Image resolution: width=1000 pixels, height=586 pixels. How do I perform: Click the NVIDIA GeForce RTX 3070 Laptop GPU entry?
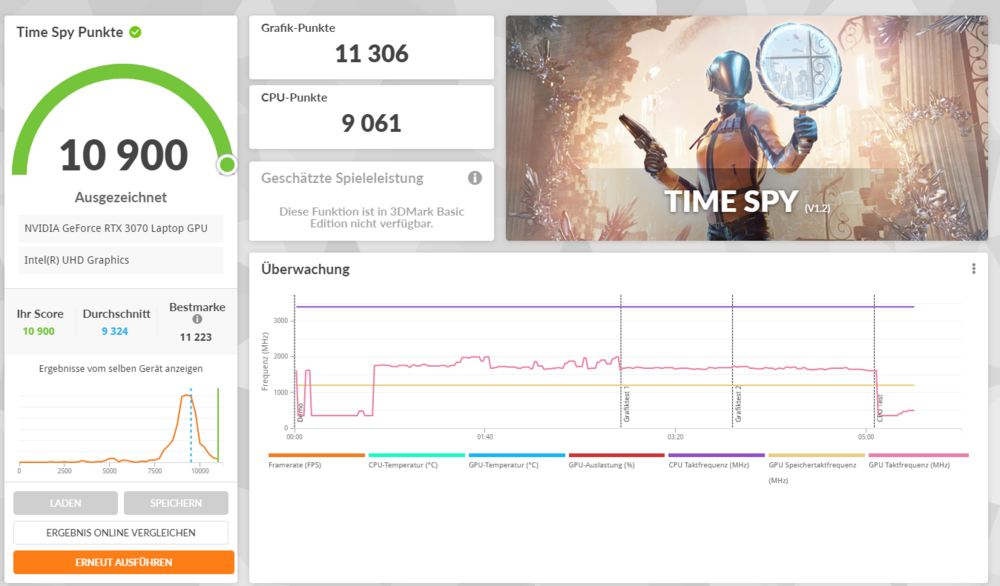pyautogui.click(x=116, y=228)
